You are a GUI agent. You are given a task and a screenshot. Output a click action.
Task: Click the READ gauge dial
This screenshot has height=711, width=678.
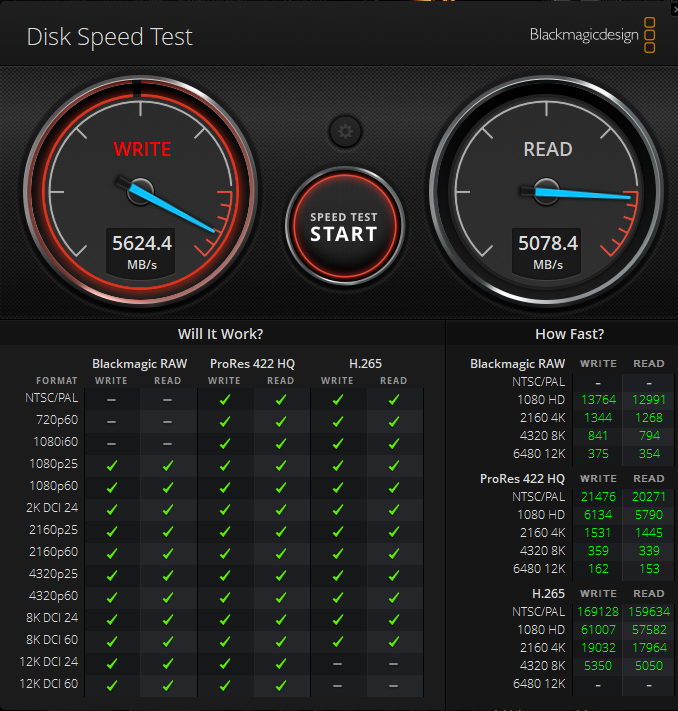point(546,192)
